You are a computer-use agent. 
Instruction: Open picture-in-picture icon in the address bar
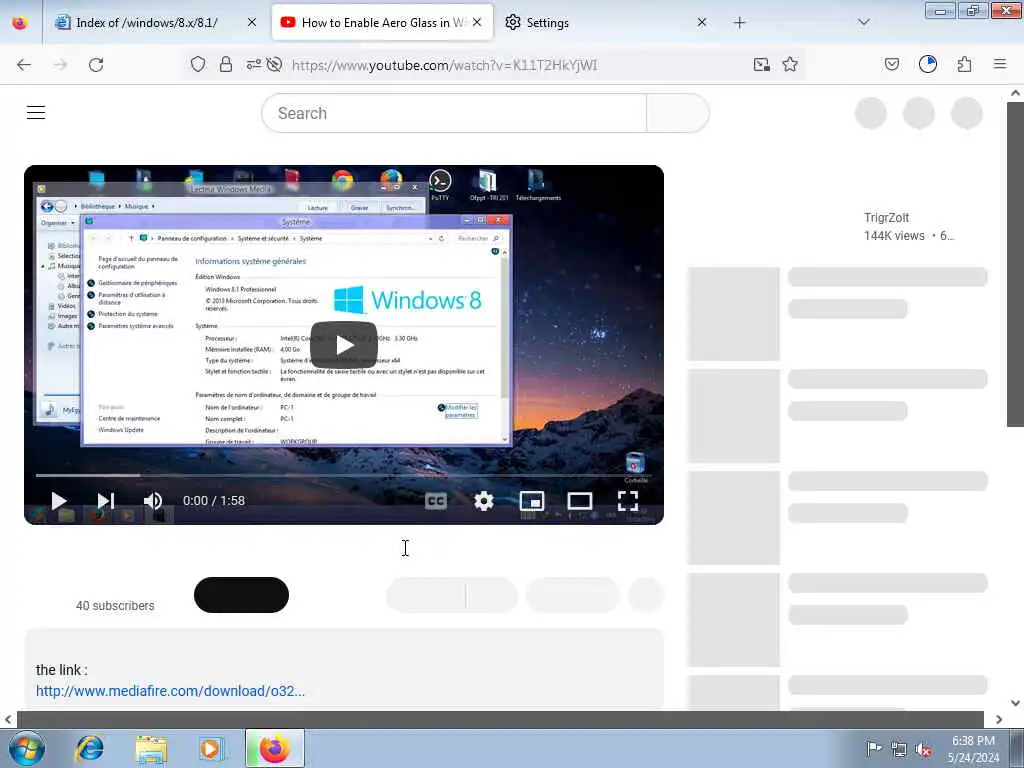[761, 64]
